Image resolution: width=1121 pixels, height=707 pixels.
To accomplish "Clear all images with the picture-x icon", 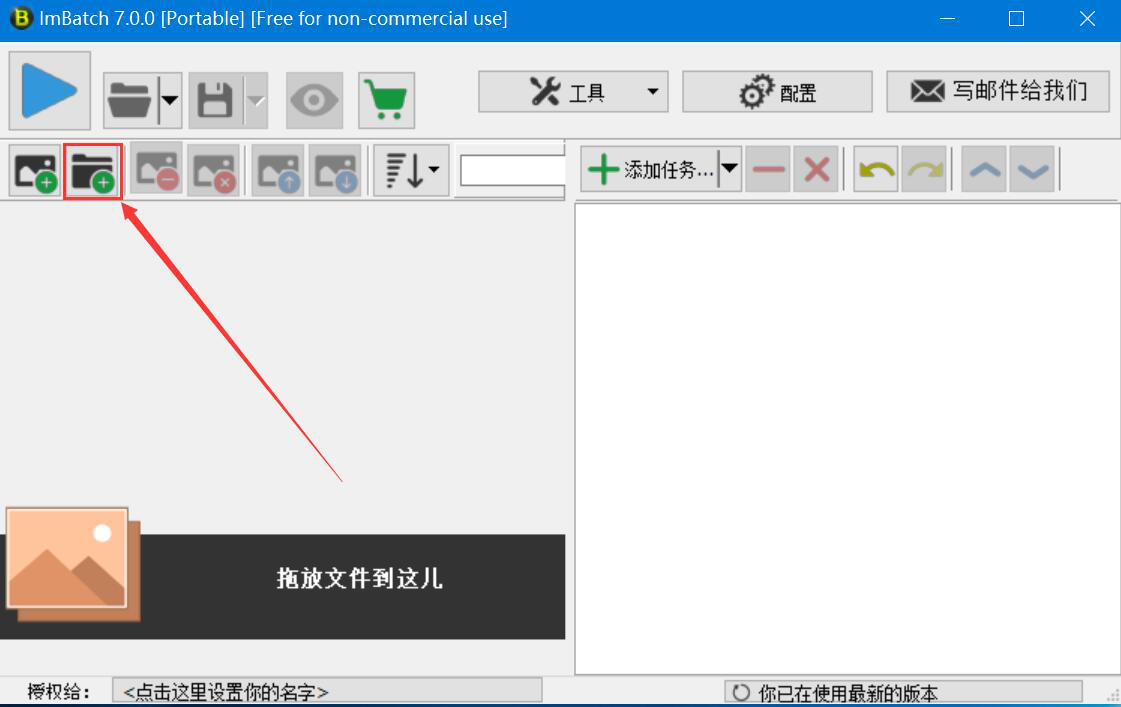I will [214, 171].
